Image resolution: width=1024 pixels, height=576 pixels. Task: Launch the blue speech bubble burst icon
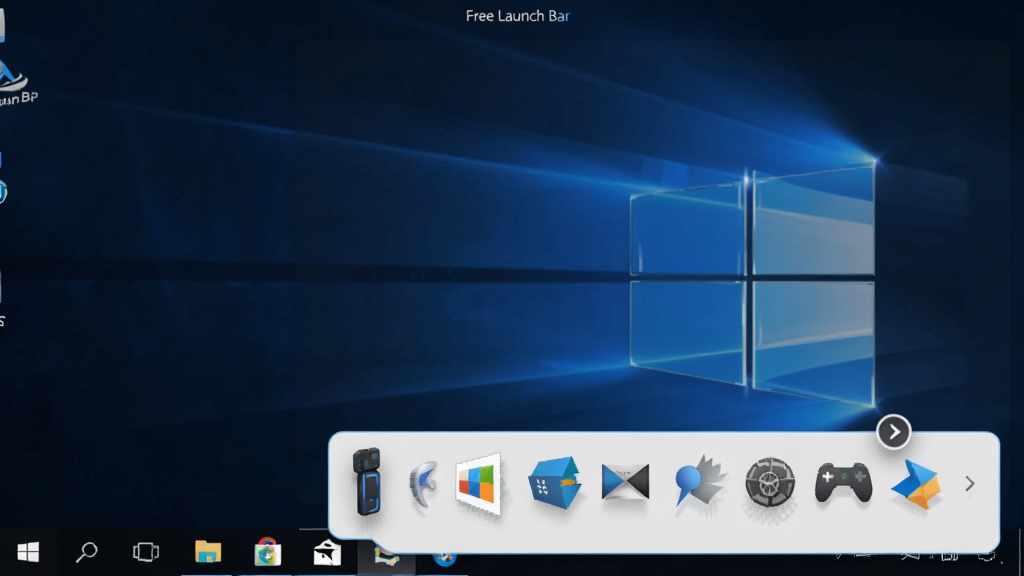point(699,481)
